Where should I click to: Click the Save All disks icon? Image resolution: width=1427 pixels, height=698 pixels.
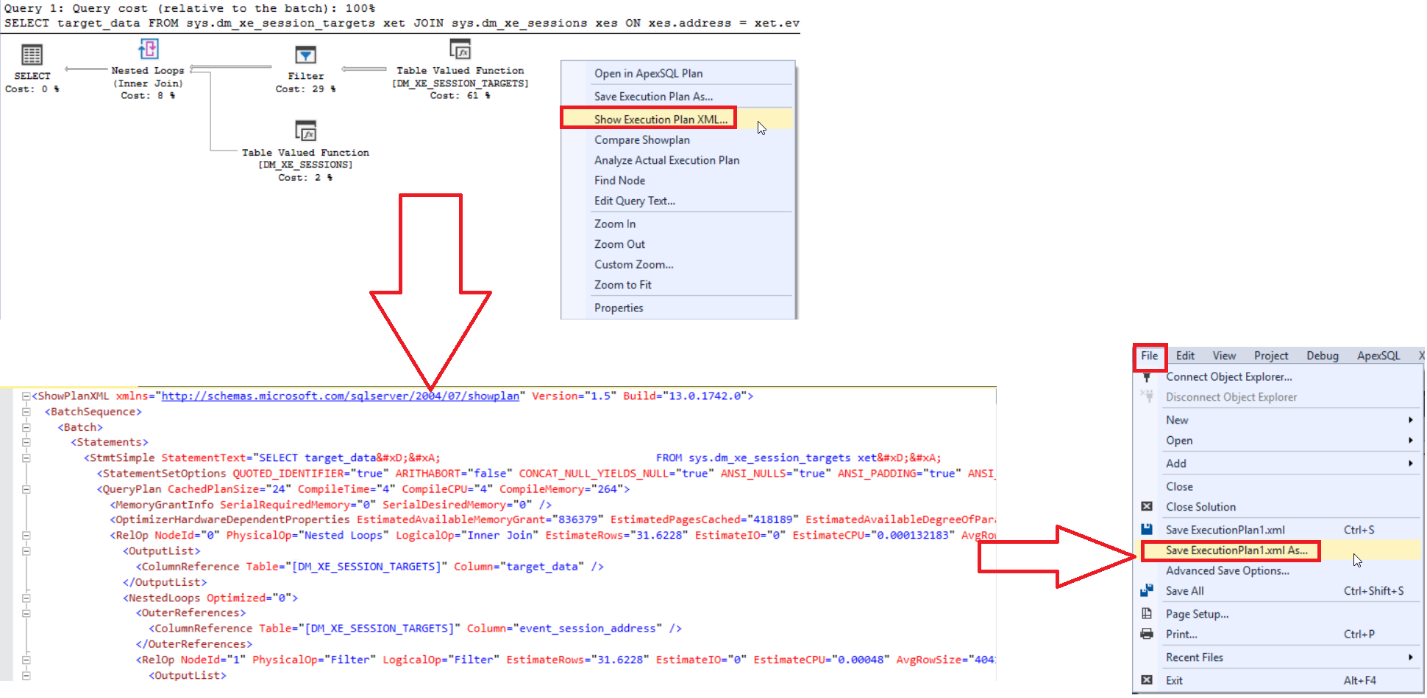(1147, 591)
